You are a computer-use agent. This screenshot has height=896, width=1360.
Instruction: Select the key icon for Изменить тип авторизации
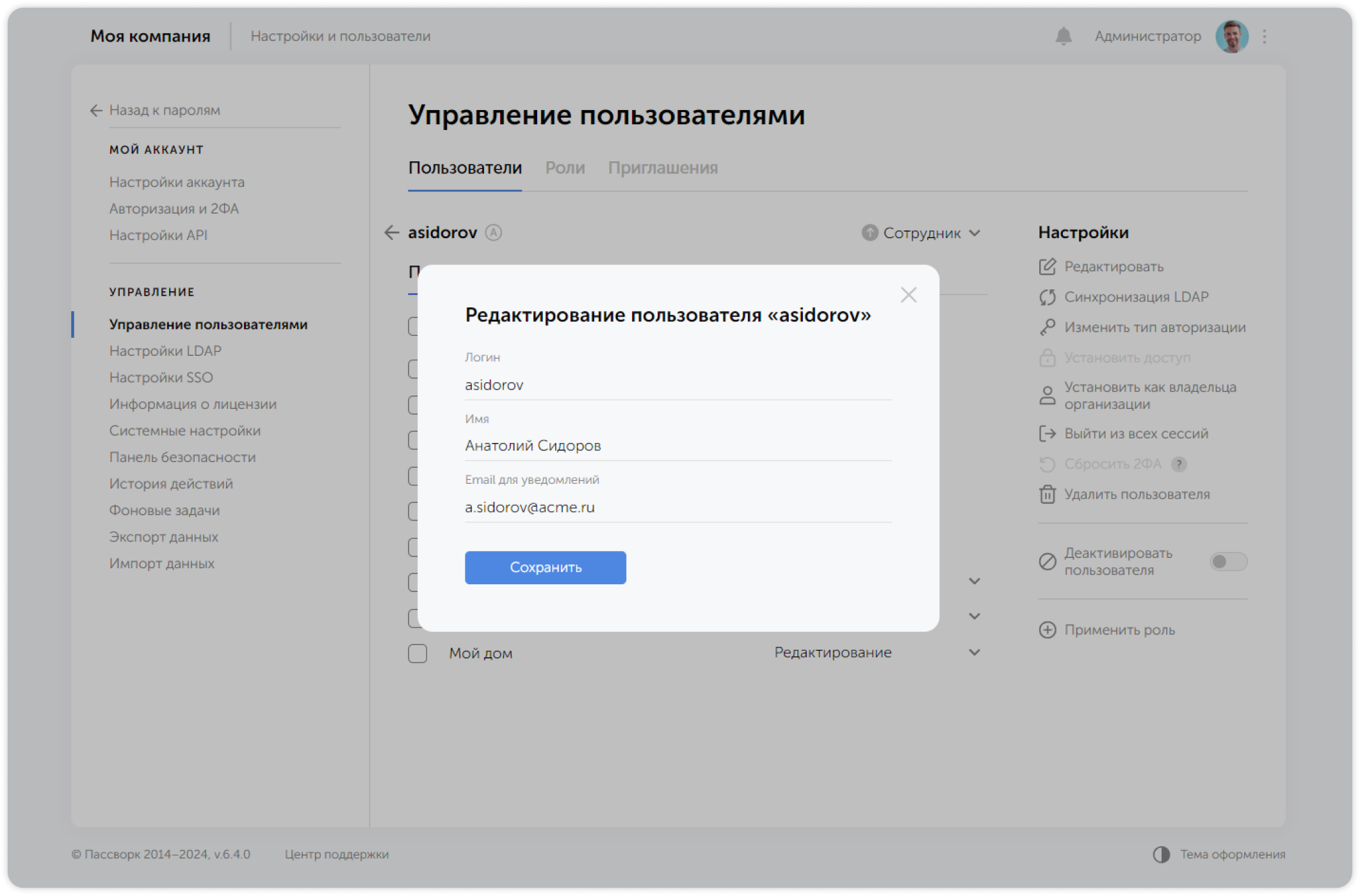(1048, 327)
